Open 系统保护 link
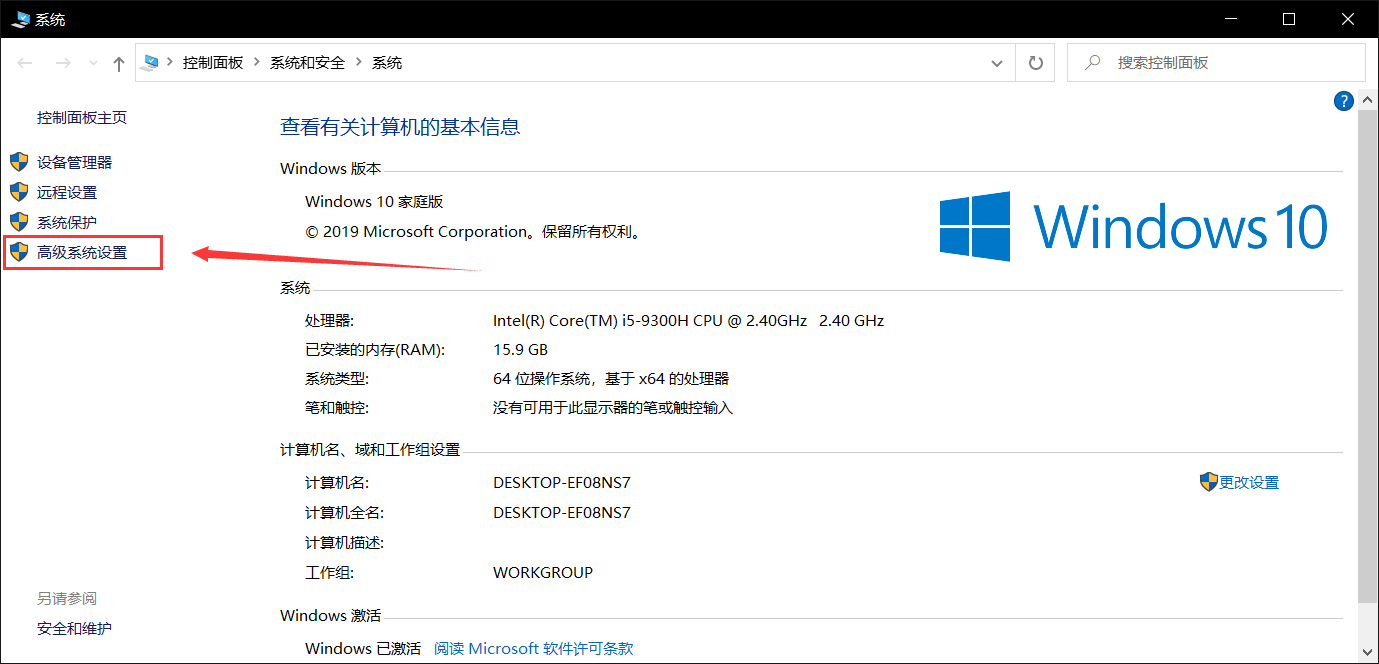Screen dimensions: 1379x664 (x=67, y=222)
